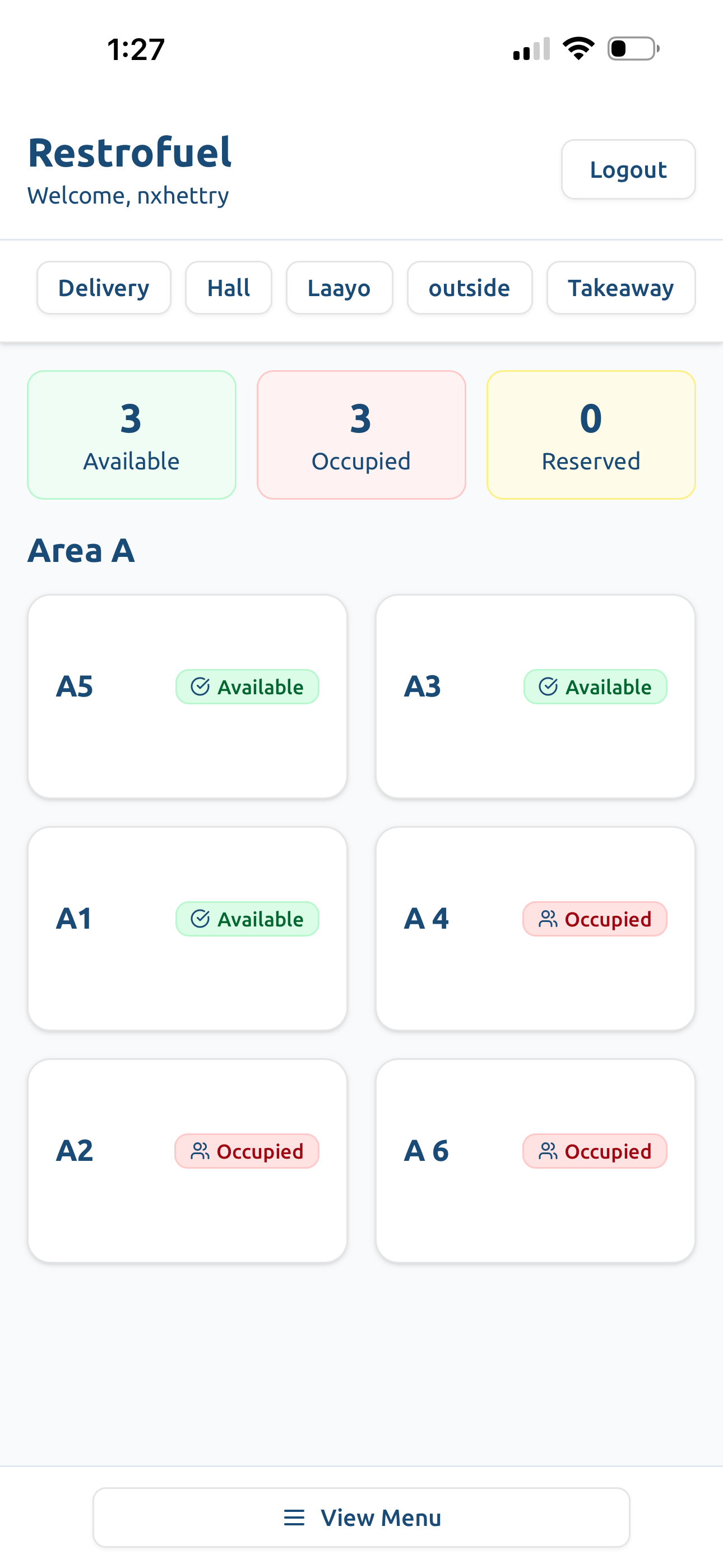
Task: Click the checkmark icon on table A1
Action: point(200,919)
